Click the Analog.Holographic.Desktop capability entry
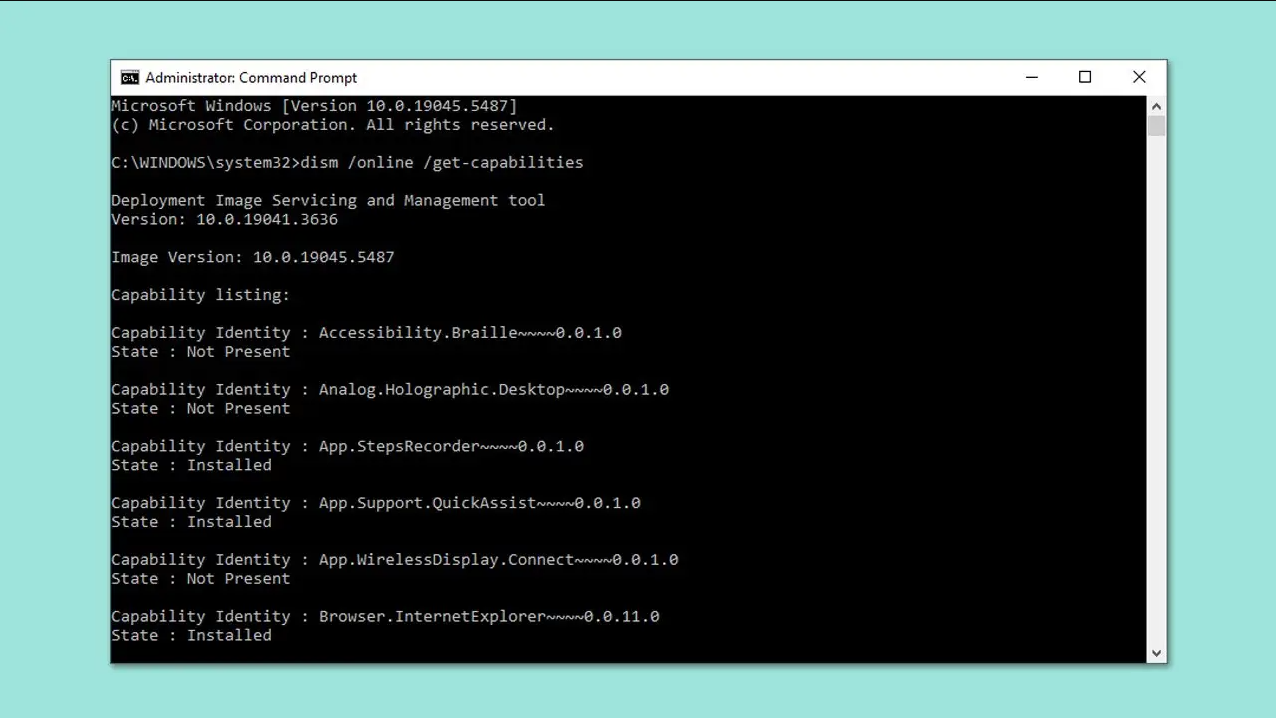Viewport: 1276px width, 718px height. 390,390
